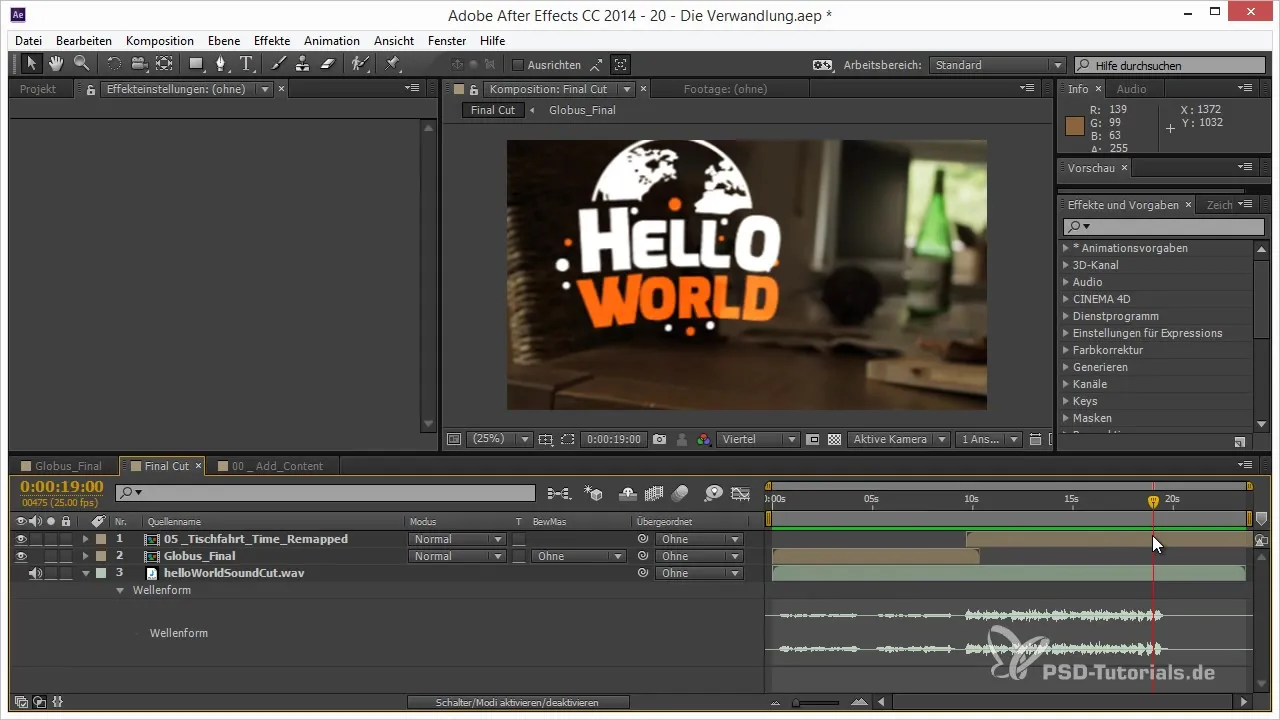The width and height of the screenshot is (1280, 720).
Task: Open Übergeordnet dropdown for helloWorldSoundCut.wav
Action: 699,573
